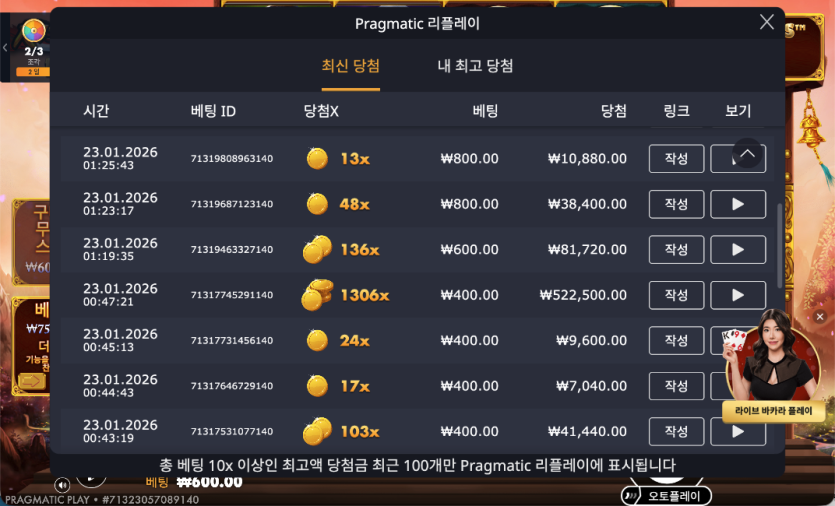Screen dimensions: 835x506
Task: Click the scroll-to-top chevron button
Action: click(x=747, y=153)
